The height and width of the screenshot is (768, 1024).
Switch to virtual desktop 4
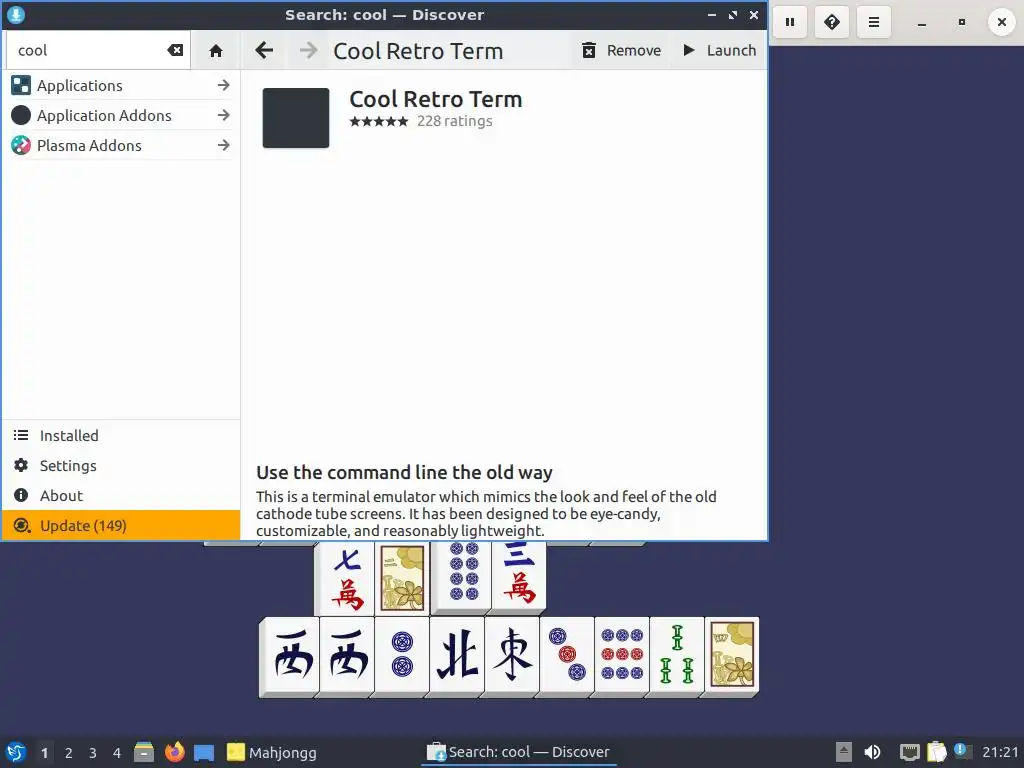tap(117, 753)
